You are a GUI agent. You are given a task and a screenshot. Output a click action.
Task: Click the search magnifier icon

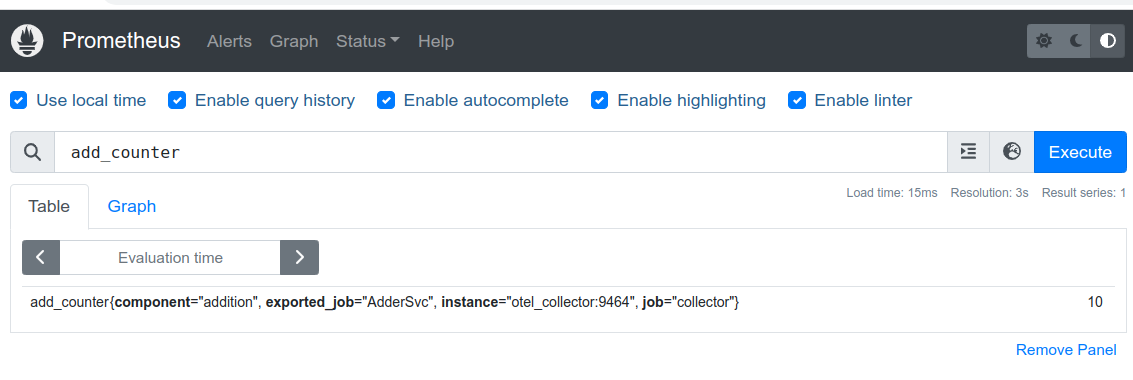tap(33, 152)
